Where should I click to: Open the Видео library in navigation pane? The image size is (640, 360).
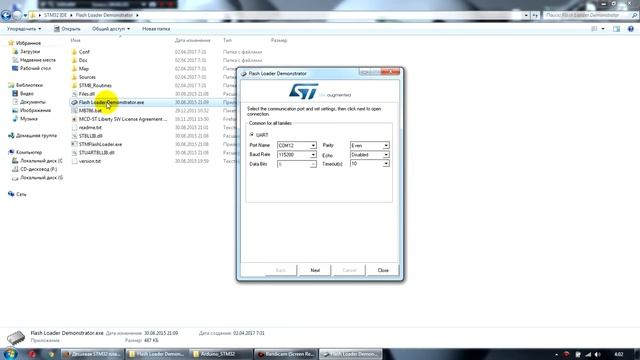pos(23,93)
